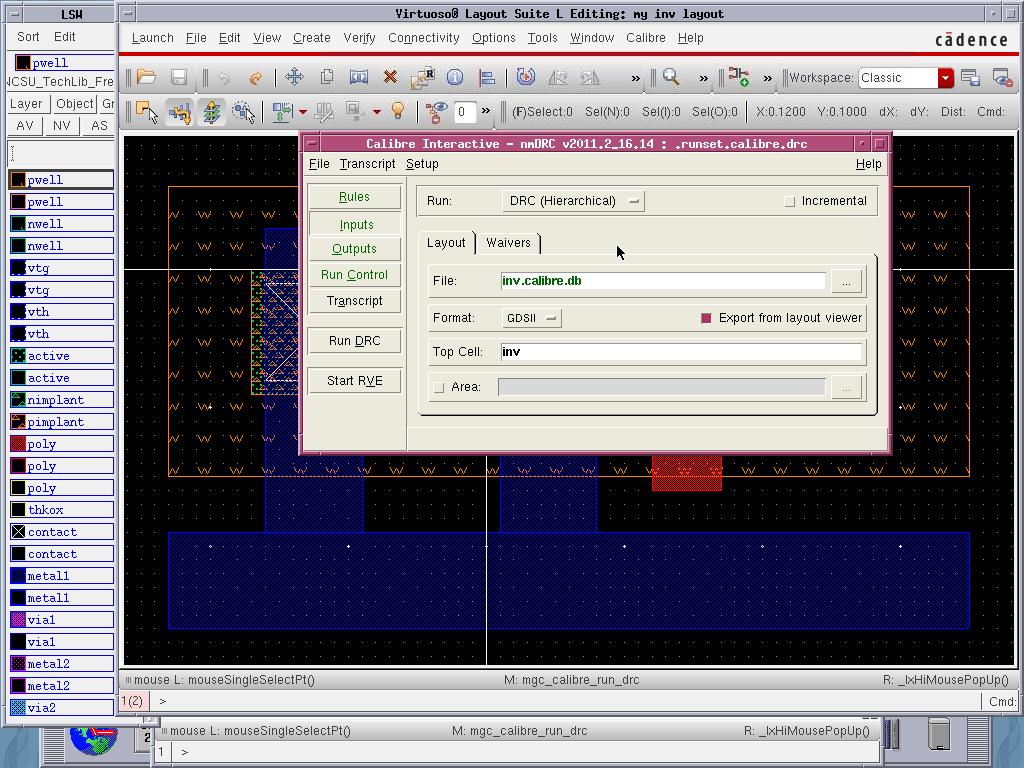Click the workspace eye icon at far right
Screen dimensions: 1024x768
1002,78
